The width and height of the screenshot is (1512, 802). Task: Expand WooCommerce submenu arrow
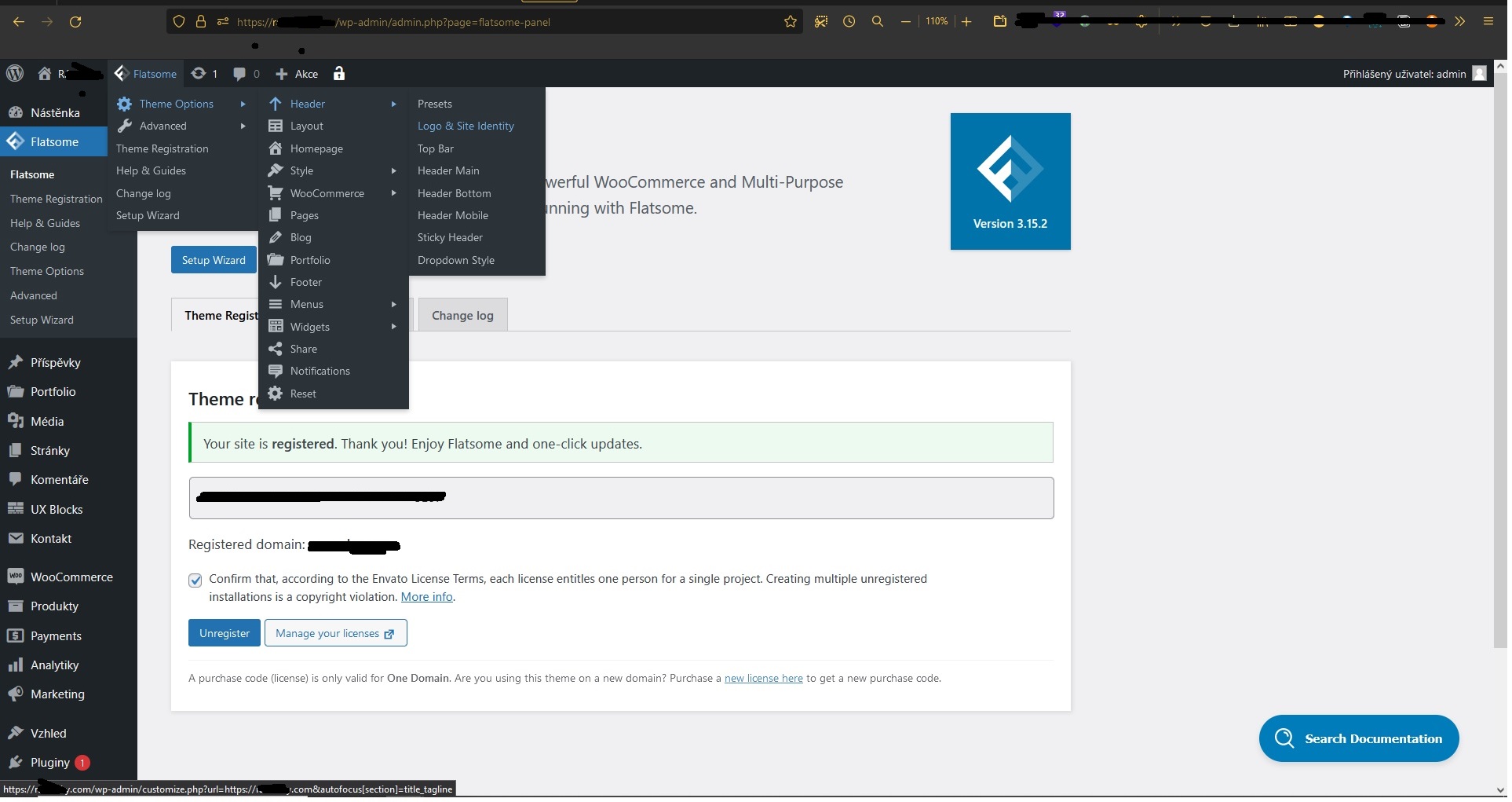(x=394, y=193)
